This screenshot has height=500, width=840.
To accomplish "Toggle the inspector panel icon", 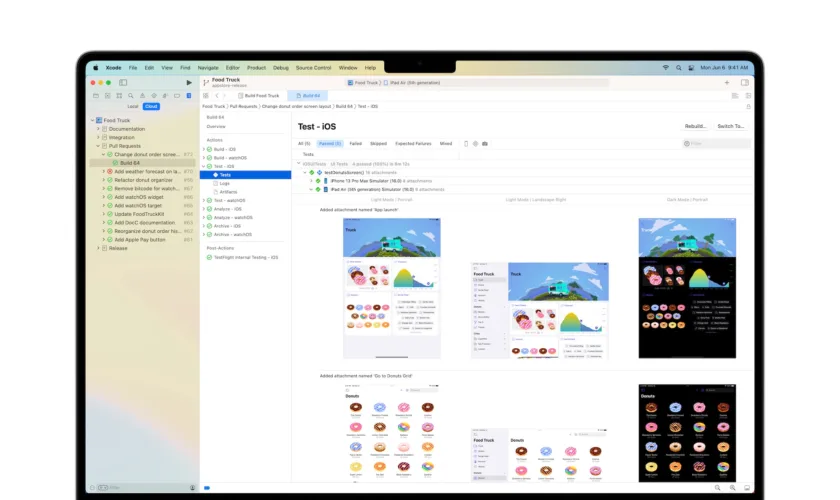I will pos(745,83).
